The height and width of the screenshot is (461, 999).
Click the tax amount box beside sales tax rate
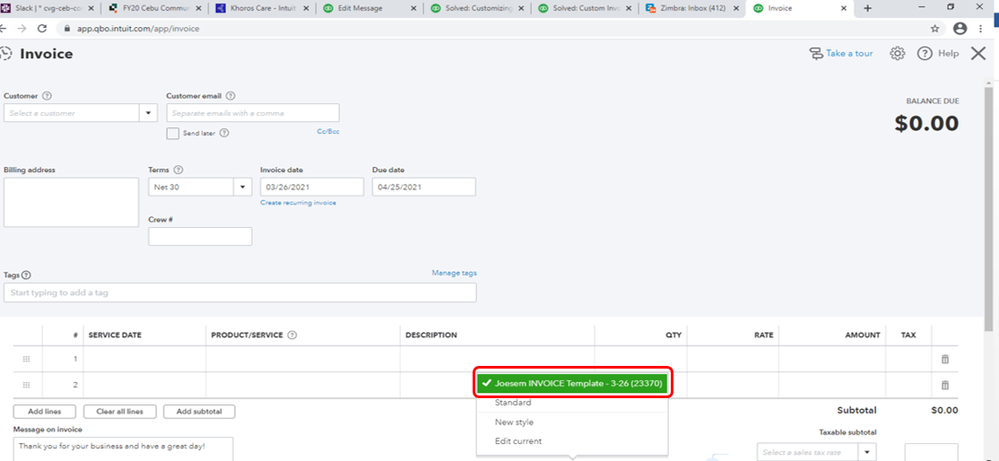coord(931,452)
